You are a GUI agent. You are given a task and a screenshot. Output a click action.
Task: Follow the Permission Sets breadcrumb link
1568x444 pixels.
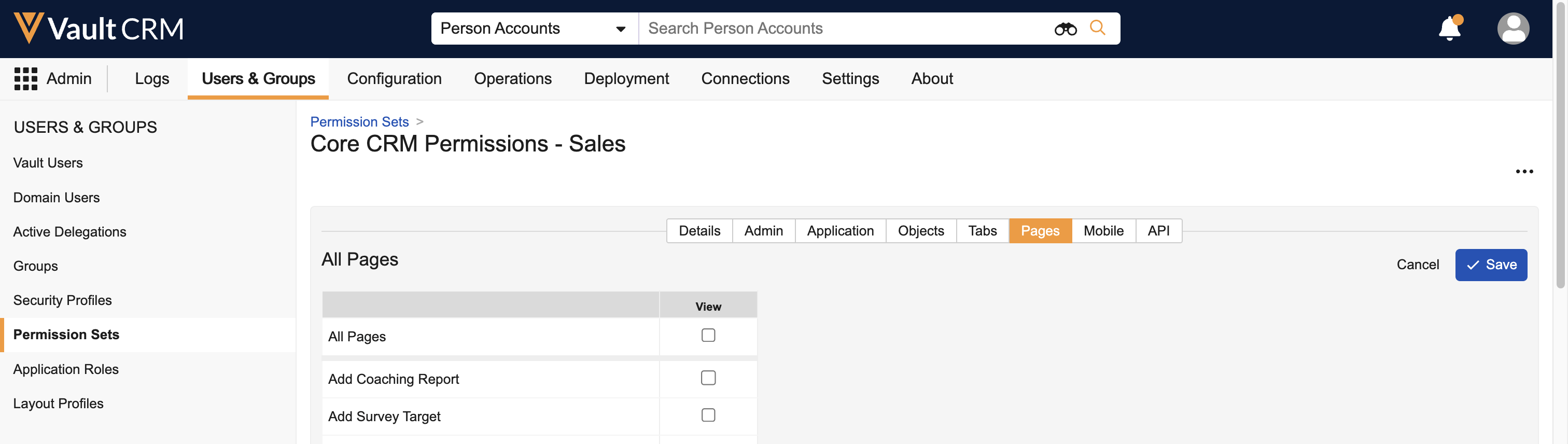[359, 122]
